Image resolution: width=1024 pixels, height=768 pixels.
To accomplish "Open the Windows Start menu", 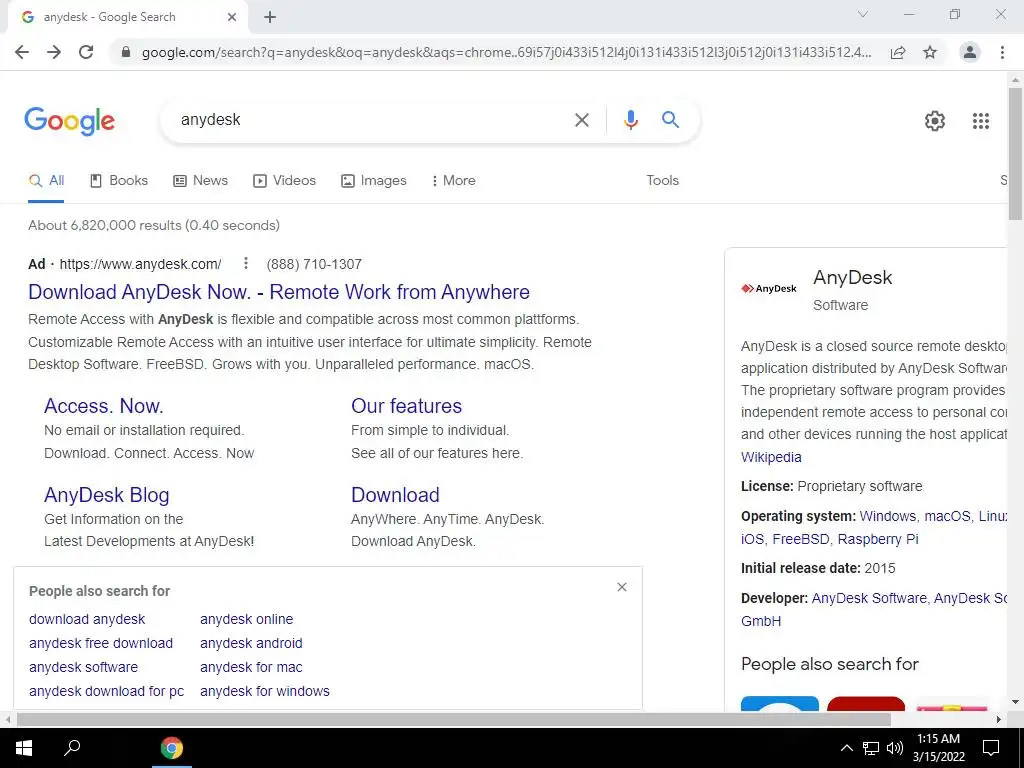I will (24, 748).
